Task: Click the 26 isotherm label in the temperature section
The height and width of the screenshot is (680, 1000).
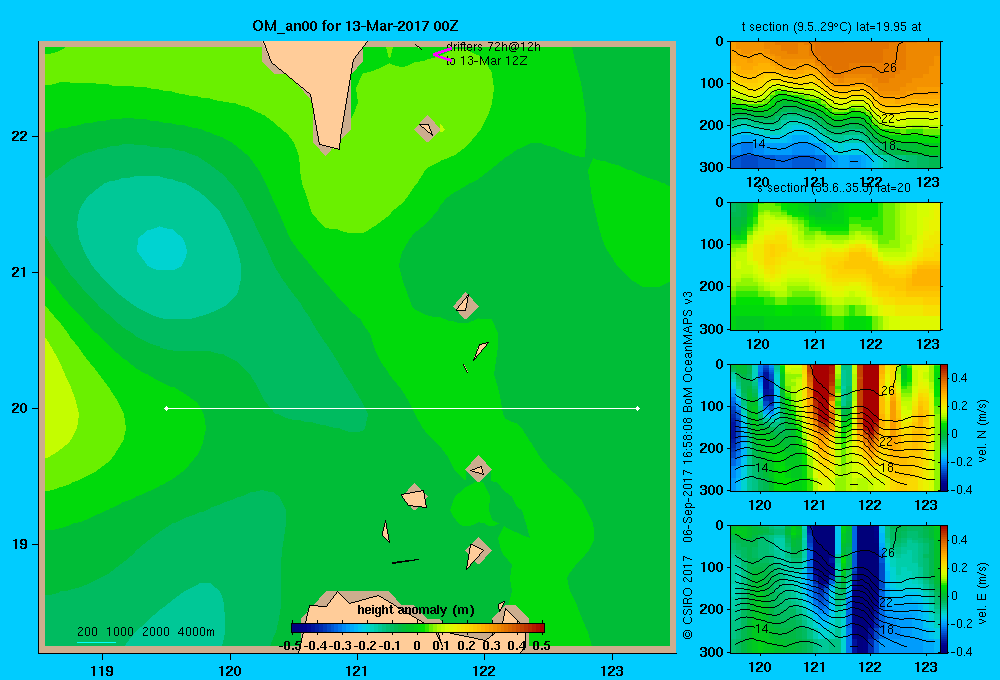Action: (x=889, y=67)
